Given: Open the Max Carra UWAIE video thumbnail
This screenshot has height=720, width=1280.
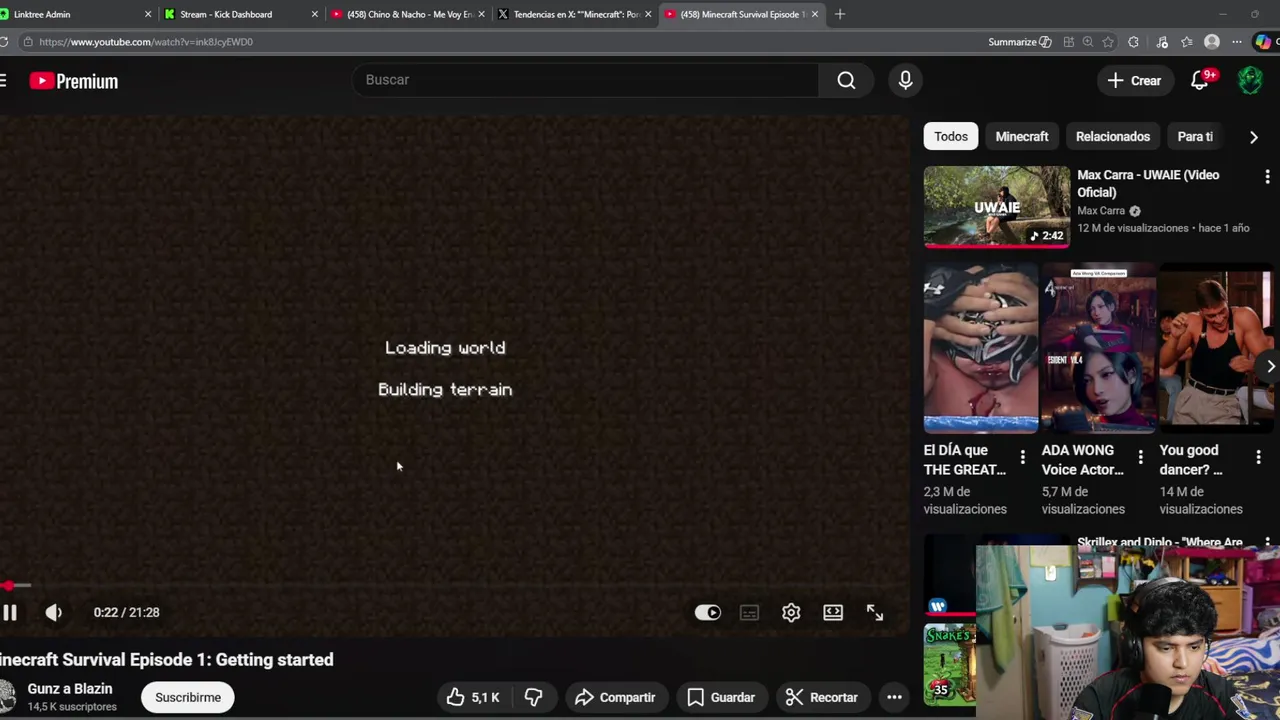Looking at the screenshot, I should click(997, 206).
